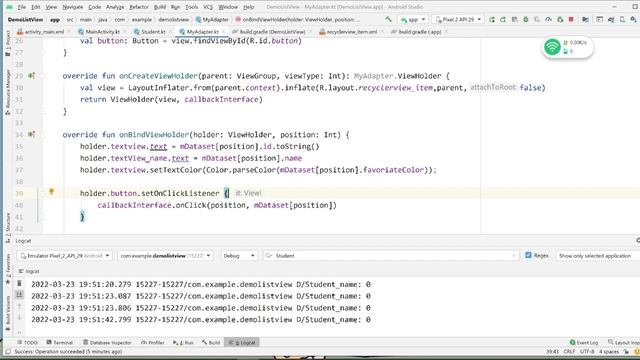This screenshot has width=640, height=360.
Task: Switch to the Student.kt editor tab
Action: 149,31
